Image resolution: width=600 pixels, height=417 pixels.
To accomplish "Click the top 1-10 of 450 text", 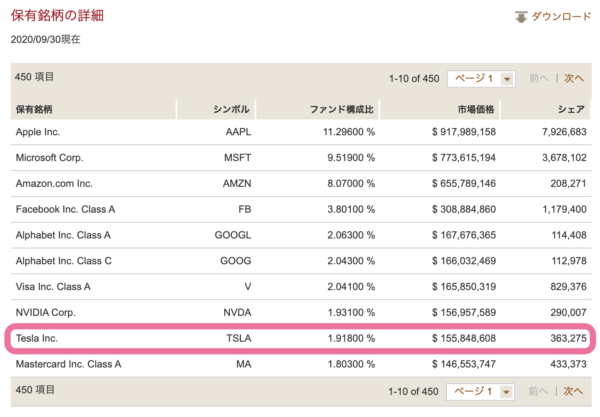I will [x=414, y=79].
